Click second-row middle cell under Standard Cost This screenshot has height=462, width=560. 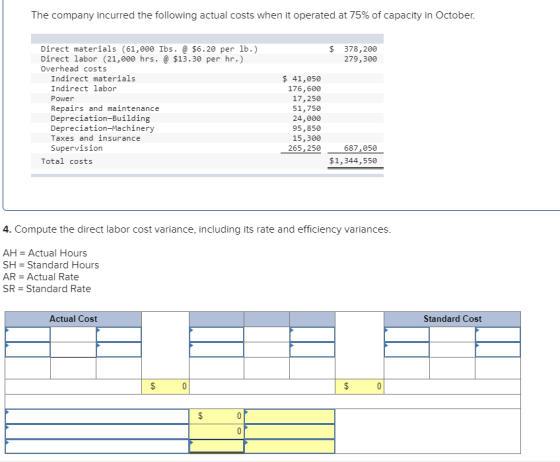[x=452, y=350]
